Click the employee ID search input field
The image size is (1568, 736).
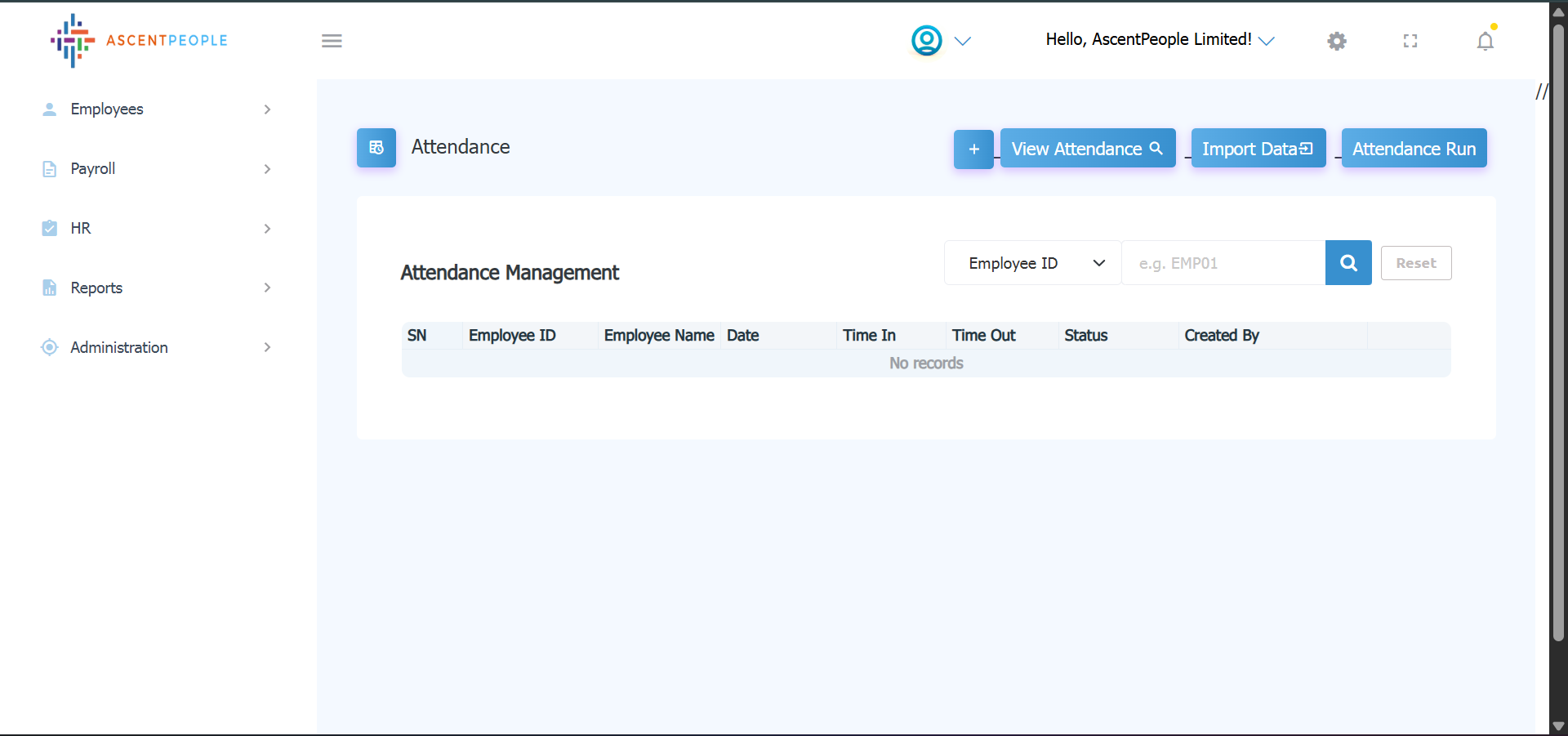pos(1223,263)
